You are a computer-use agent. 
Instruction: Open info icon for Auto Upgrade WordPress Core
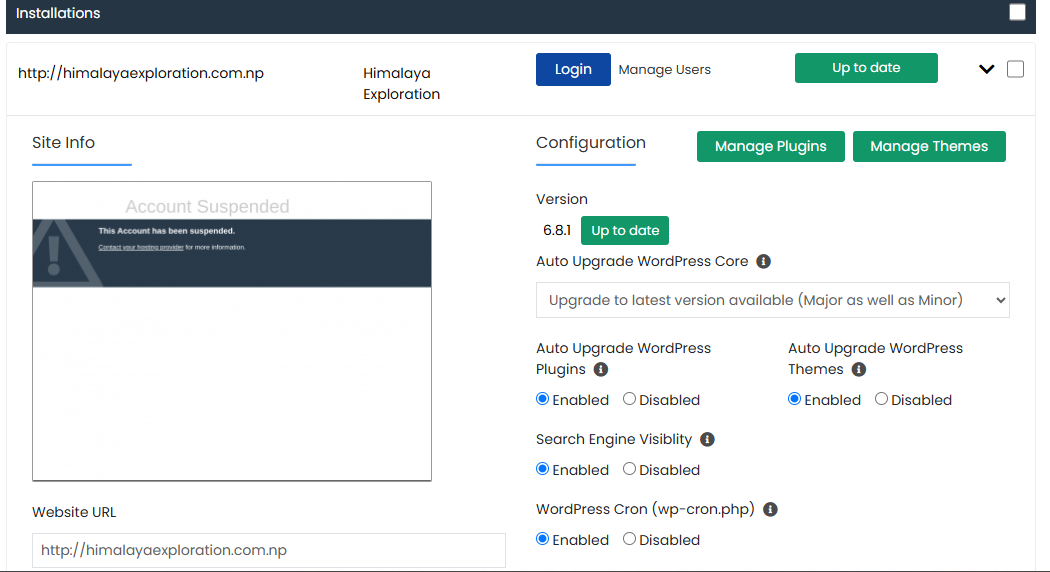(763, 261)
